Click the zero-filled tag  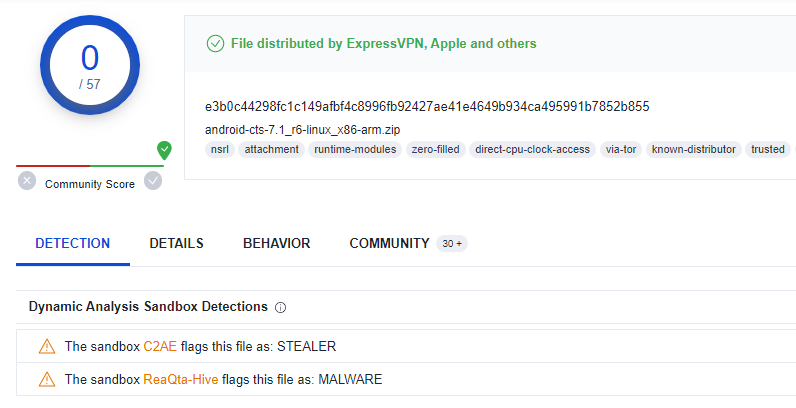tap(436, 149)
